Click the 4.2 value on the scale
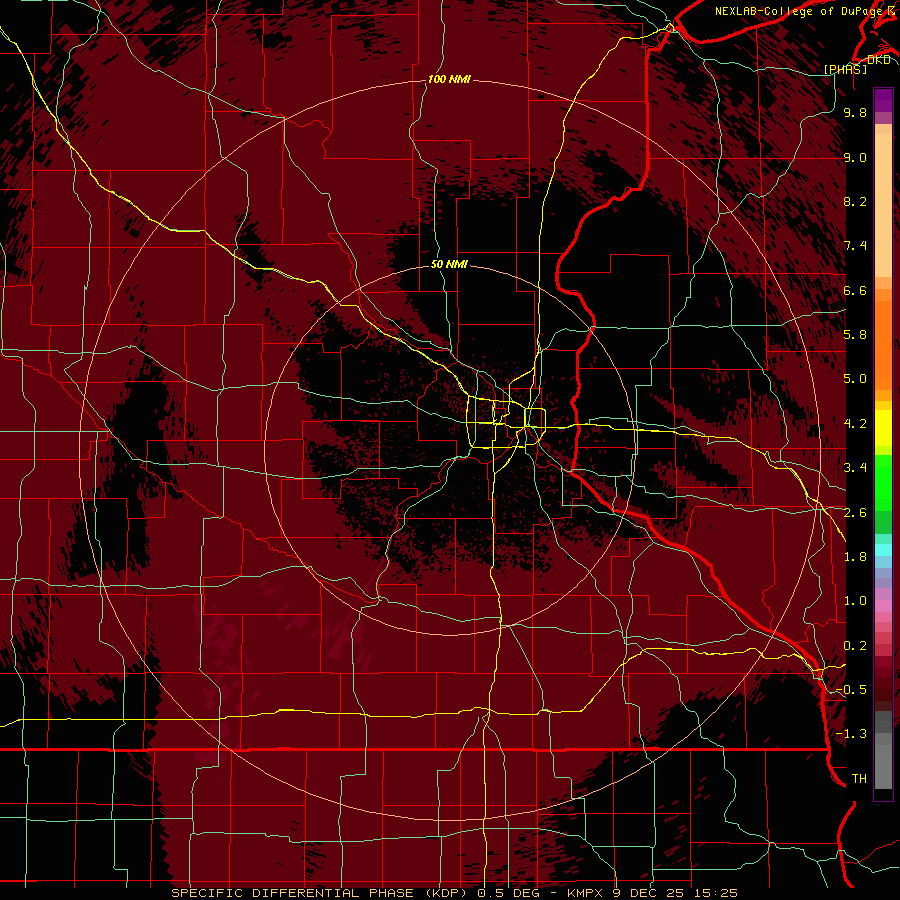The height and width of the screenshot is (900, 900). coord(855,424)
